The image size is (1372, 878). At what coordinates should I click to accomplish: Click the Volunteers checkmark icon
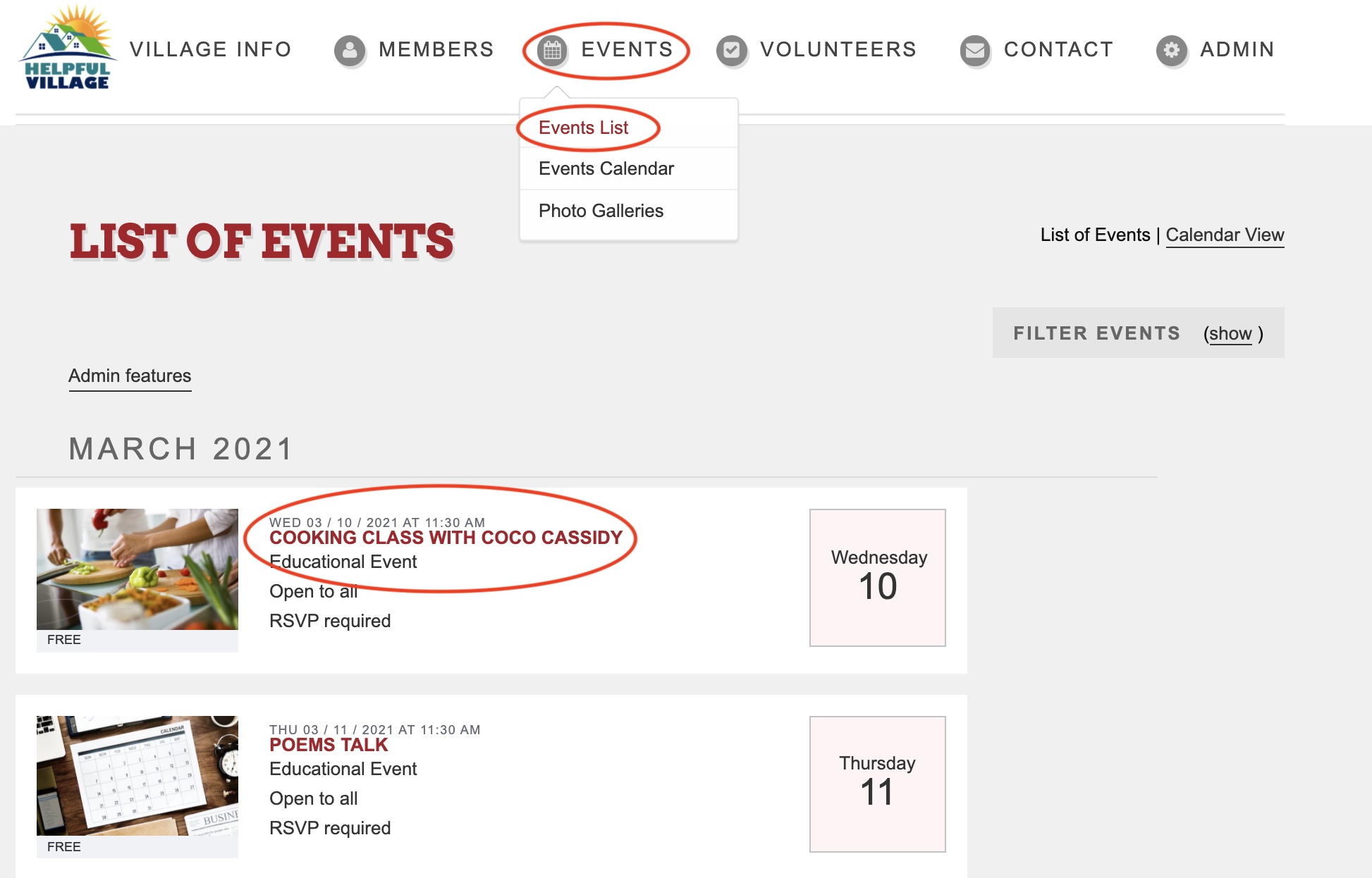point(732,51)
